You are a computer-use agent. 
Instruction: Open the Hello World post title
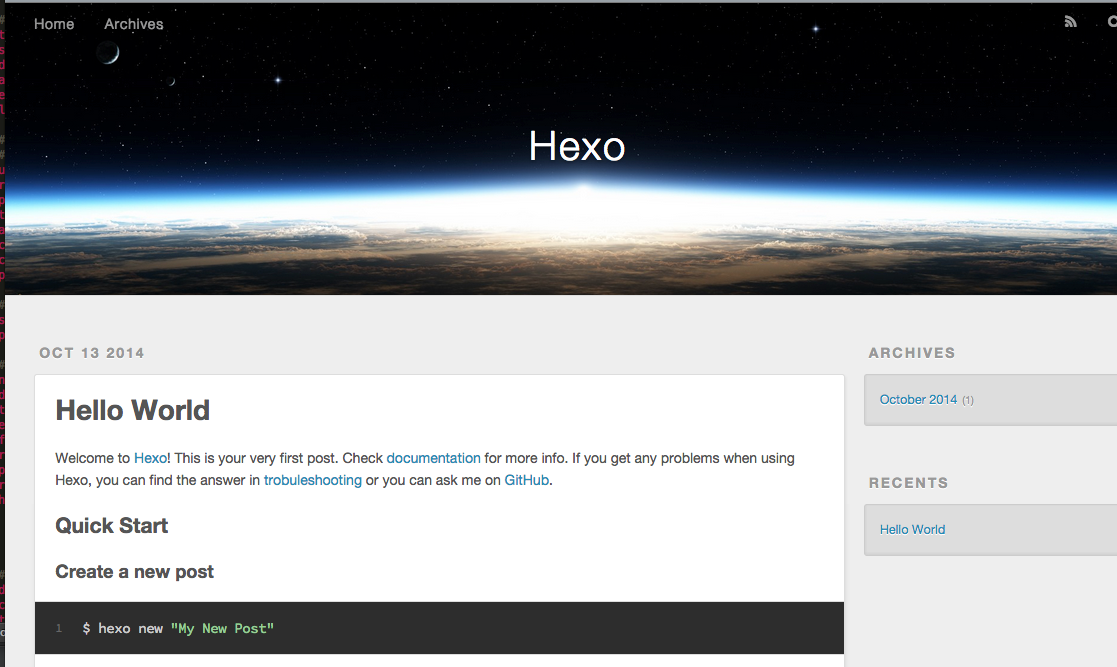tap(133, 410)
